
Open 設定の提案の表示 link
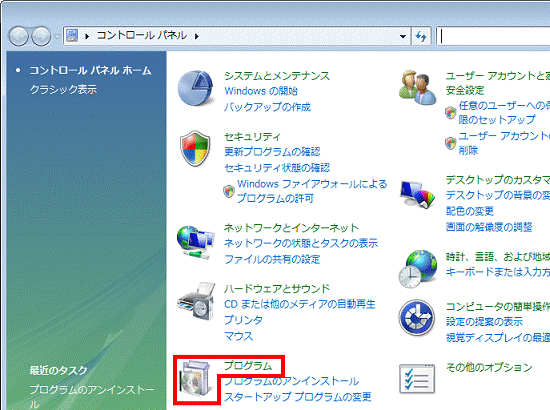(x=484, y=322)
